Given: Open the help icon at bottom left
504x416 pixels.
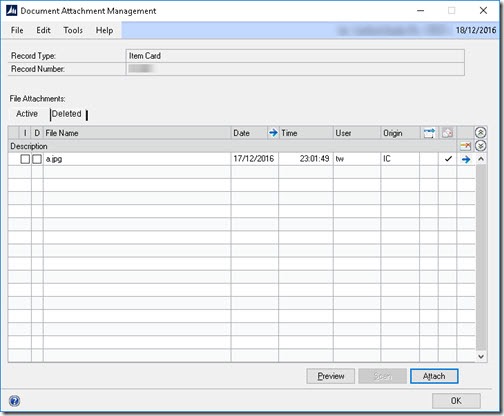Looking at the screenshot, I should point(14,401).
